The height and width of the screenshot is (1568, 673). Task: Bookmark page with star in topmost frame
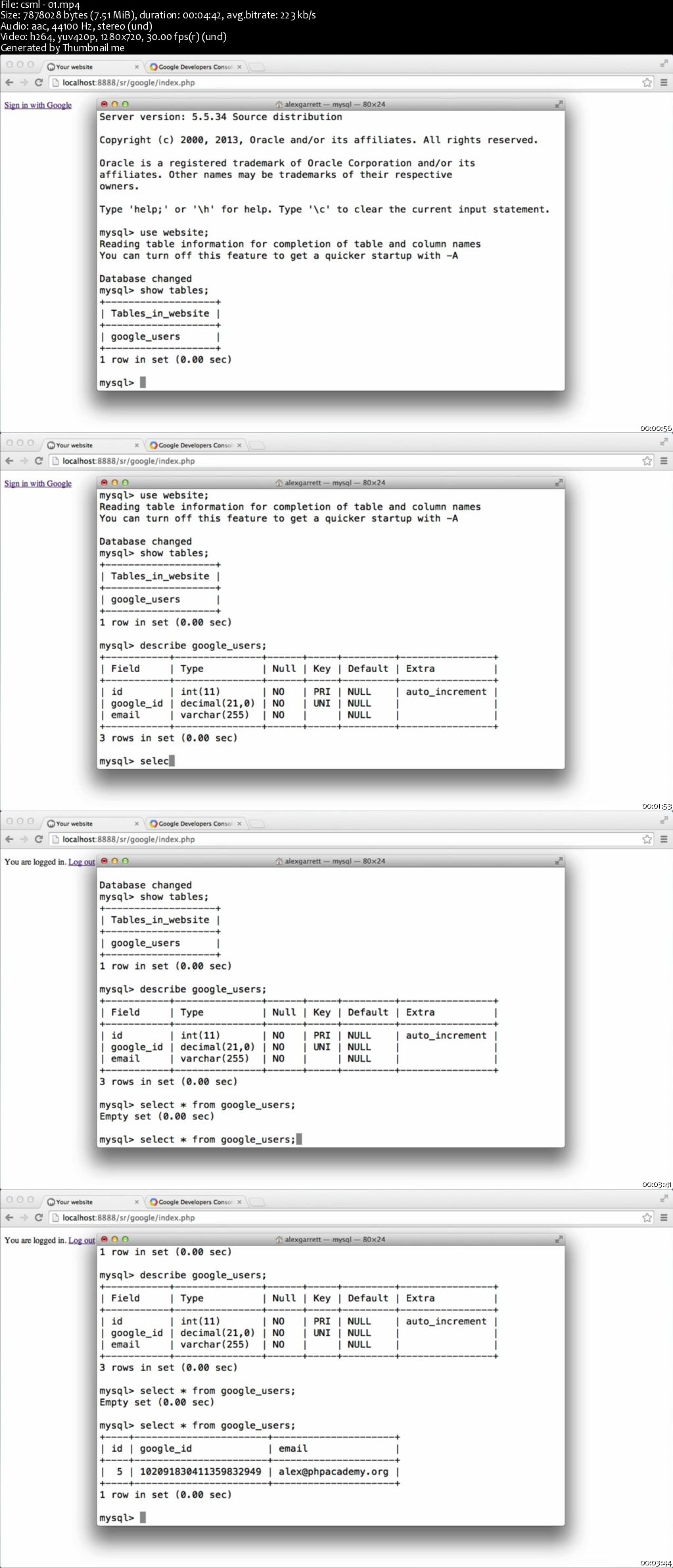pyautogui.click(x=647, y=83)
